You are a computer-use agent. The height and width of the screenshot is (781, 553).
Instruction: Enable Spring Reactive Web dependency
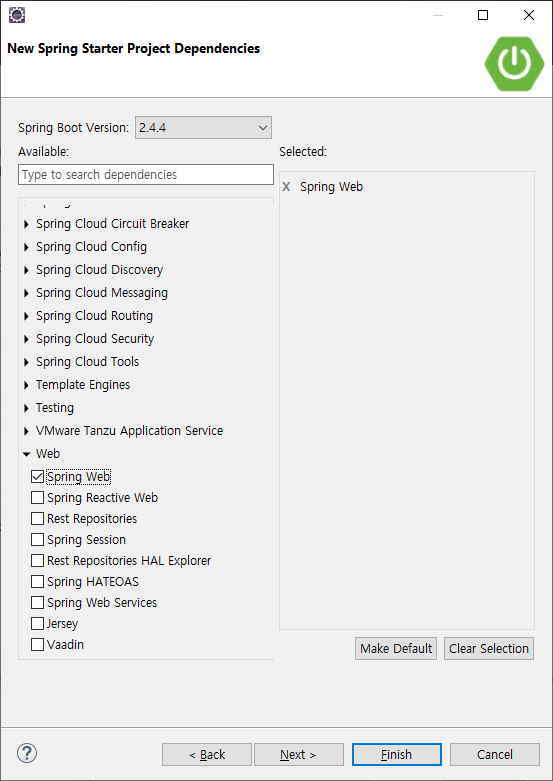(x=37, y=498)
